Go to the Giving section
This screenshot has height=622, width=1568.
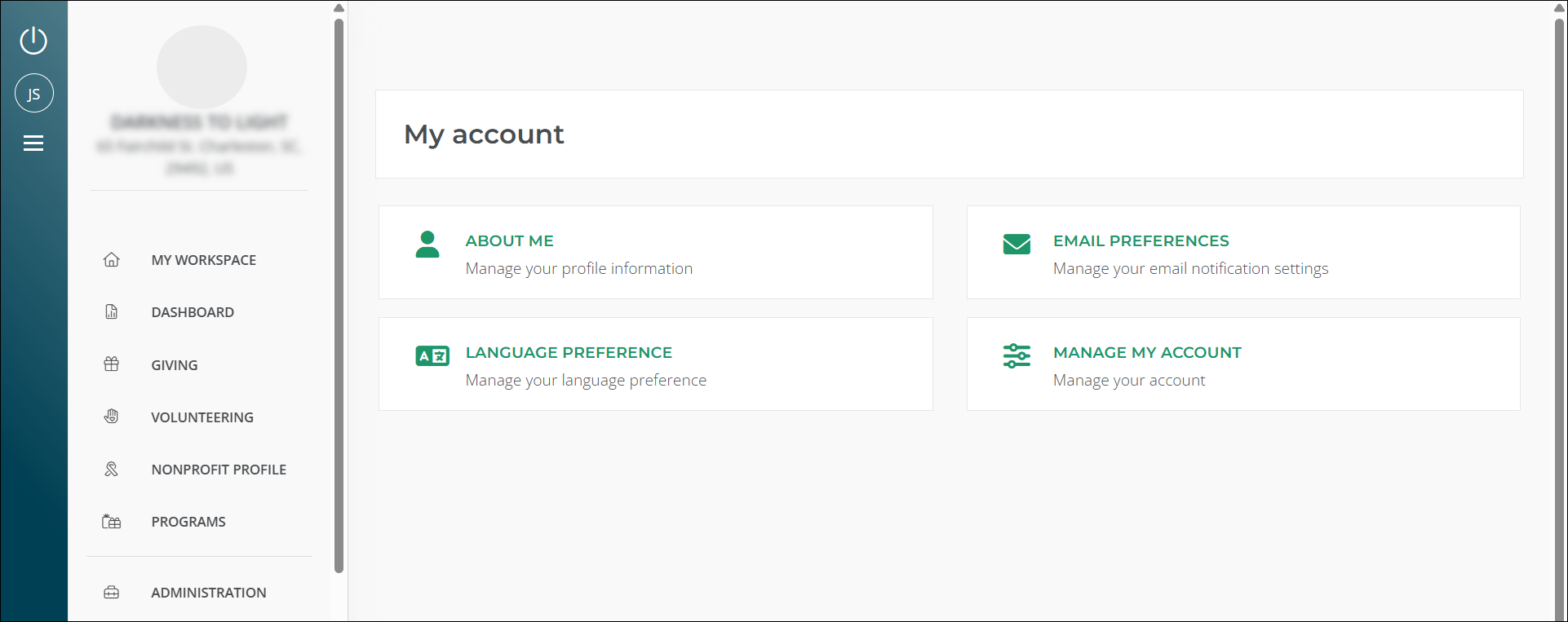pos(174,365)
